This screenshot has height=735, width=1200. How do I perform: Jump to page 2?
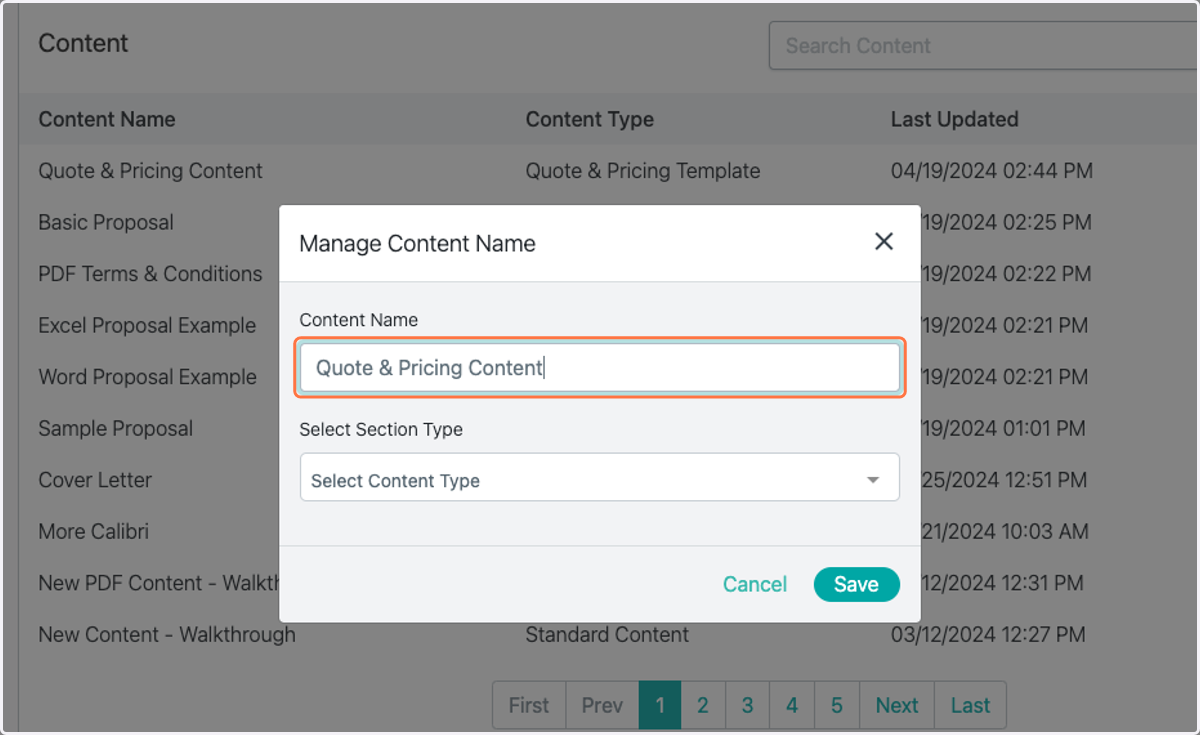click(703, 705)
